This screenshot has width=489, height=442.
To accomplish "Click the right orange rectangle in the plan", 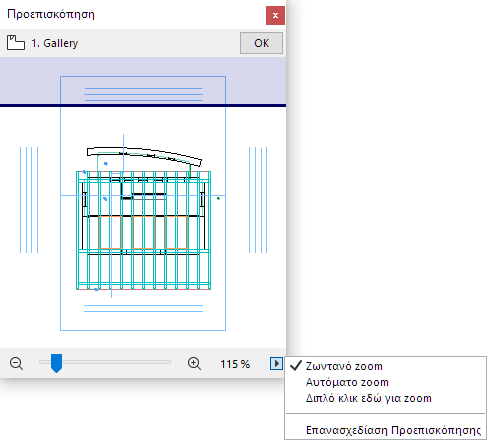I will (177, 232).
